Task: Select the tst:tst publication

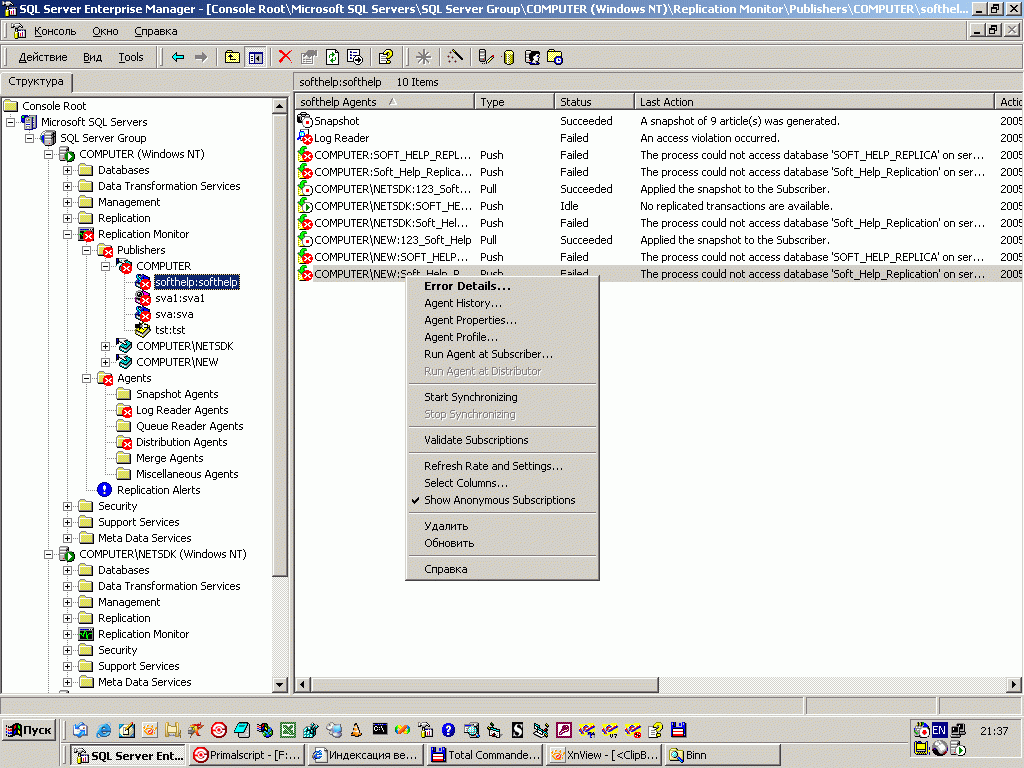Action: click(x=170, y=330)
